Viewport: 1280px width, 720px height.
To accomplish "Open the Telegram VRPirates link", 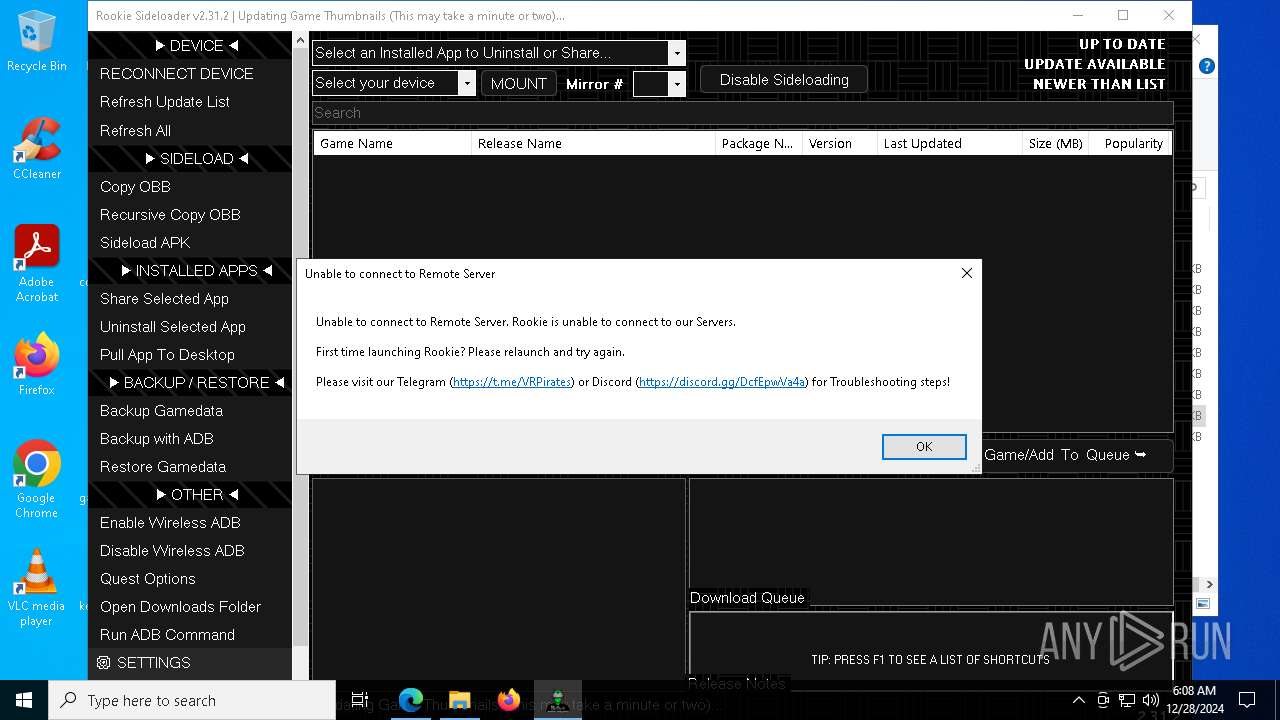I will (x=512, y=382).
